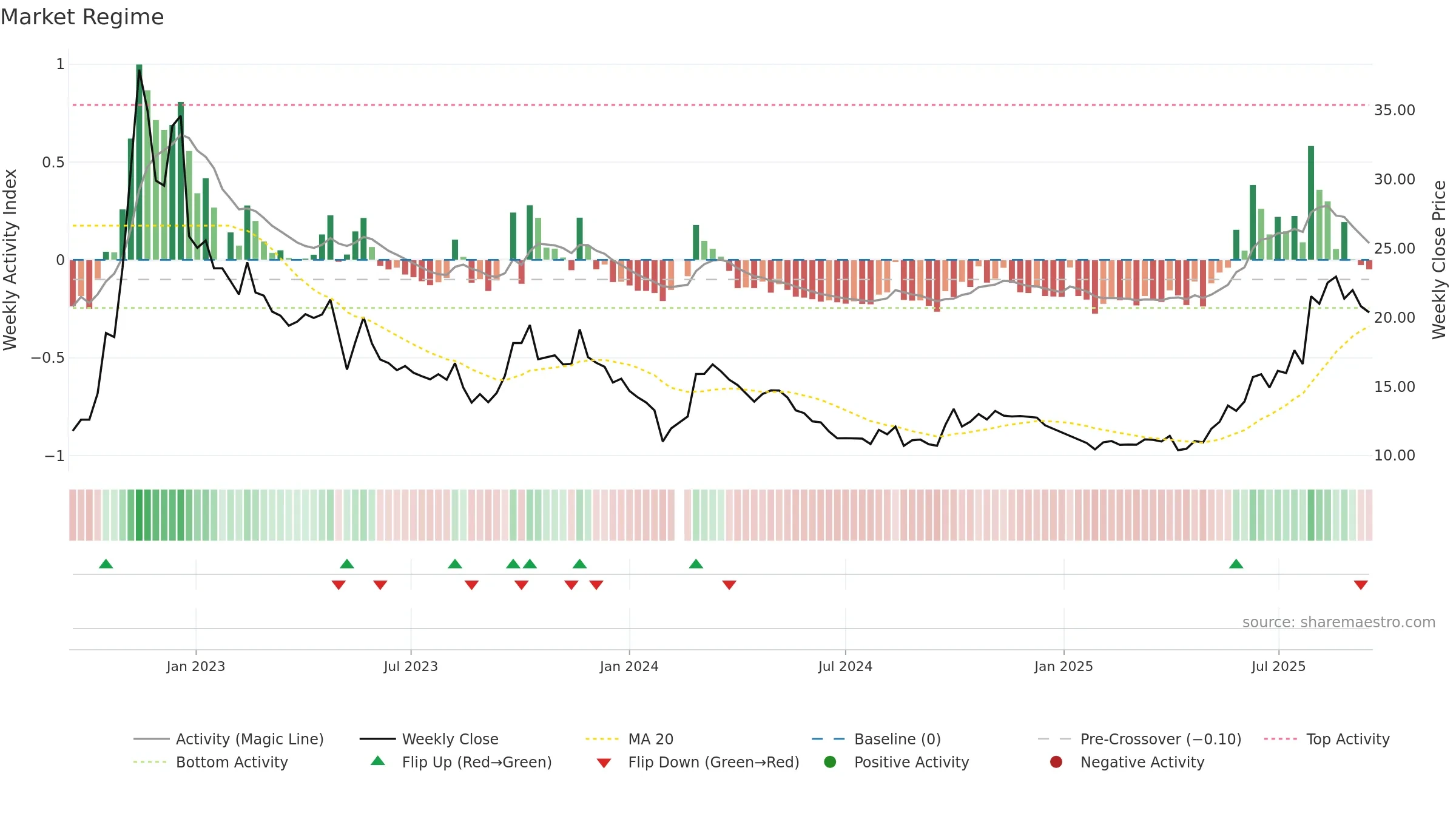The height and width of the screenshot is (819, 1456).
Task: Click the 25.00 price axis label
Action: coord(1395,249)
